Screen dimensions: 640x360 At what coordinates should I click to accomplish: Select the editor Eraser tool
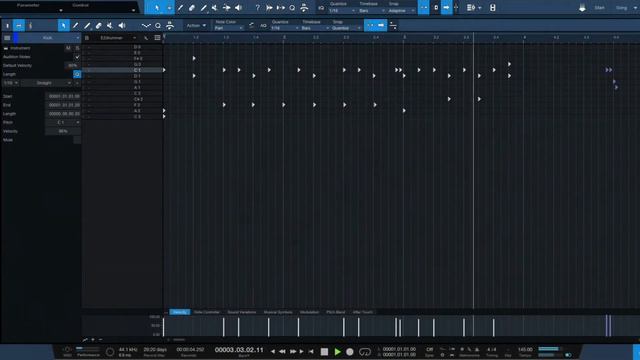[x=99, y=25]
